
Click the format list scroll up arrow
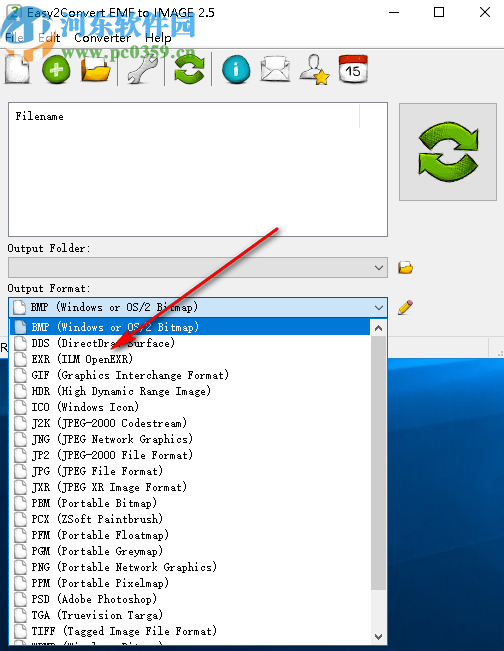(378, 328)
